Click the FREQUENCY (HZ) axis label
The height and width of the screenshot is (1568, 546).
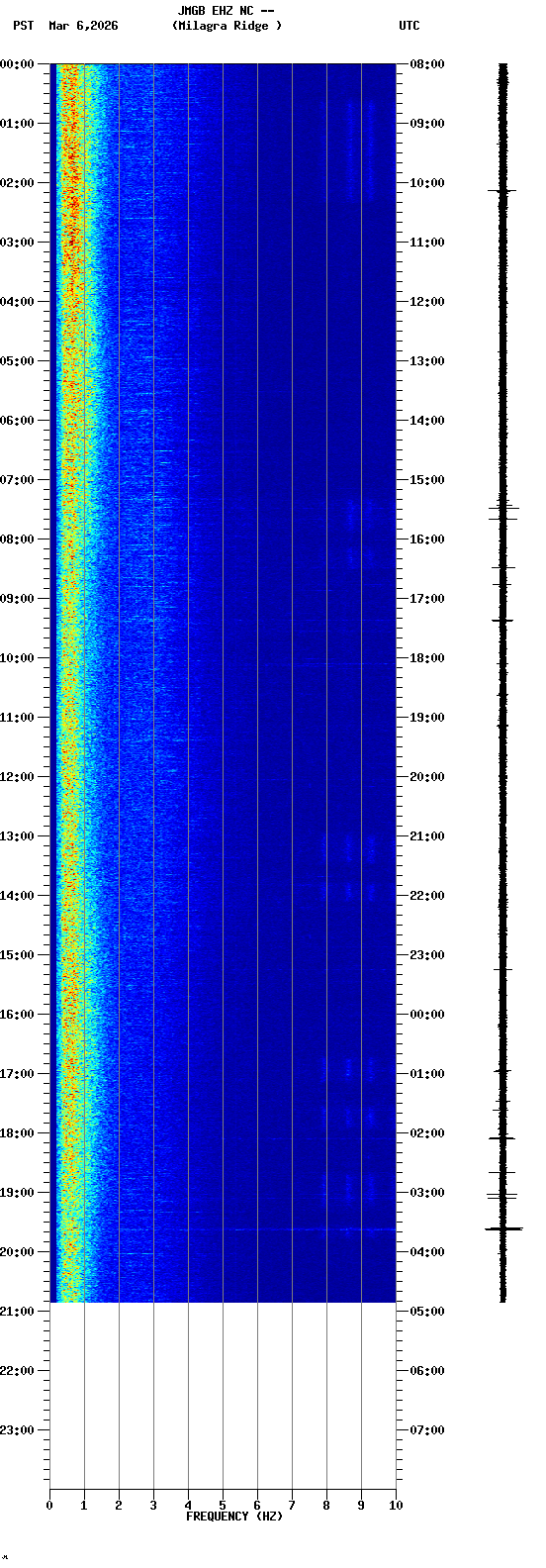click(x=234, y=1517)
